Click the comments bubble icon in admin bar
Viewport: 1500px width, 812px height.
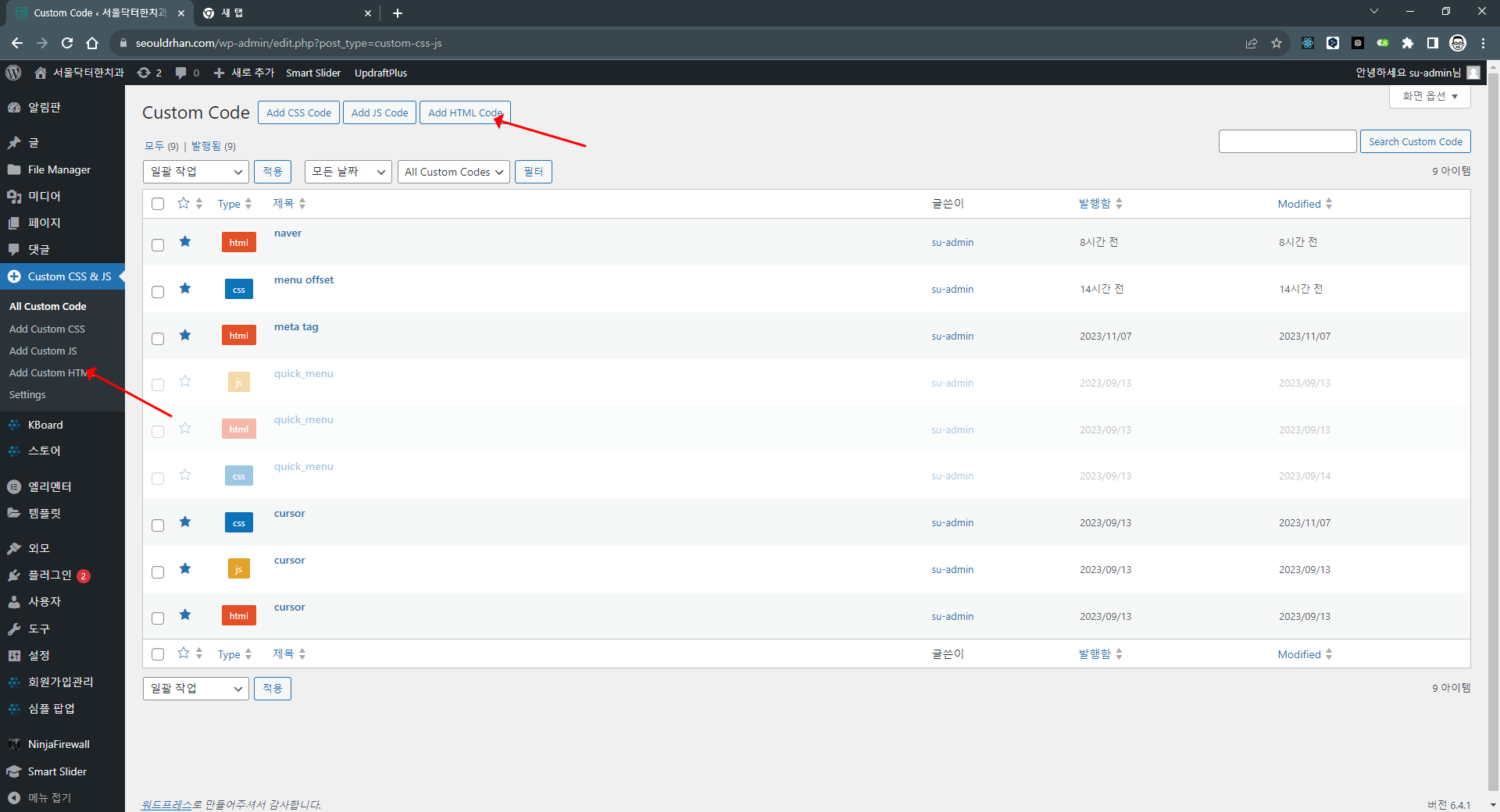[x=181, y=73]
